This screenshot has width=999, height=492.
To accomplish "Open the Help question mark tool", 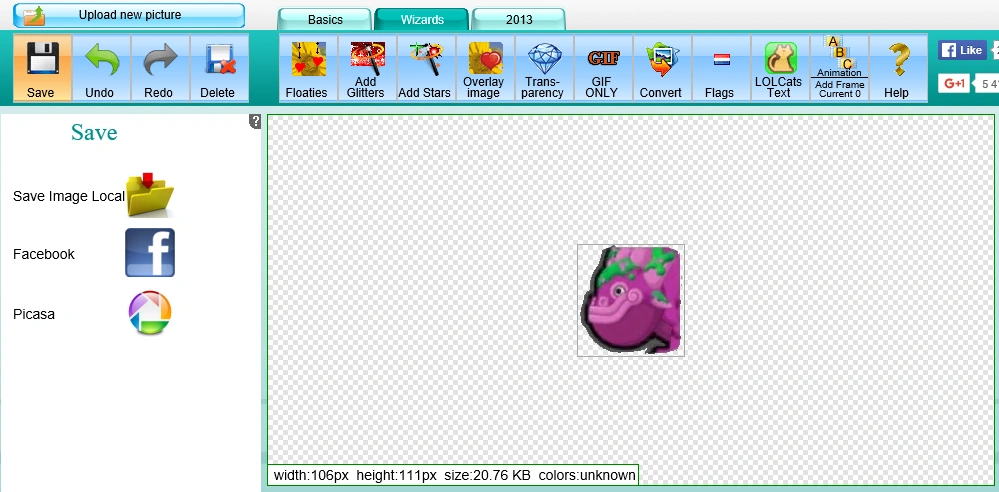I will coord(897,68).
